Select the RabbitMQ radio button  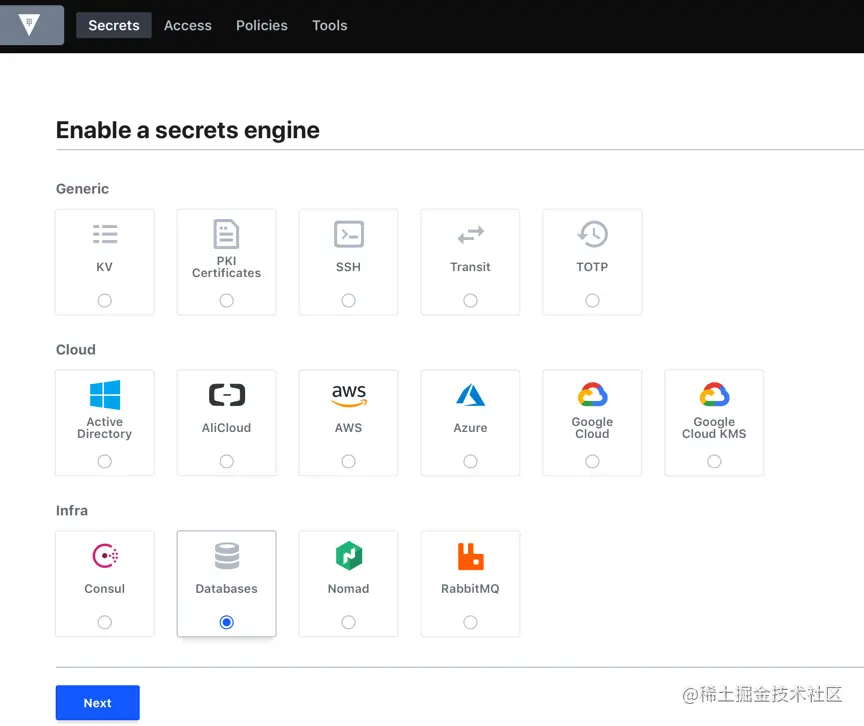(x=471, y=622)
